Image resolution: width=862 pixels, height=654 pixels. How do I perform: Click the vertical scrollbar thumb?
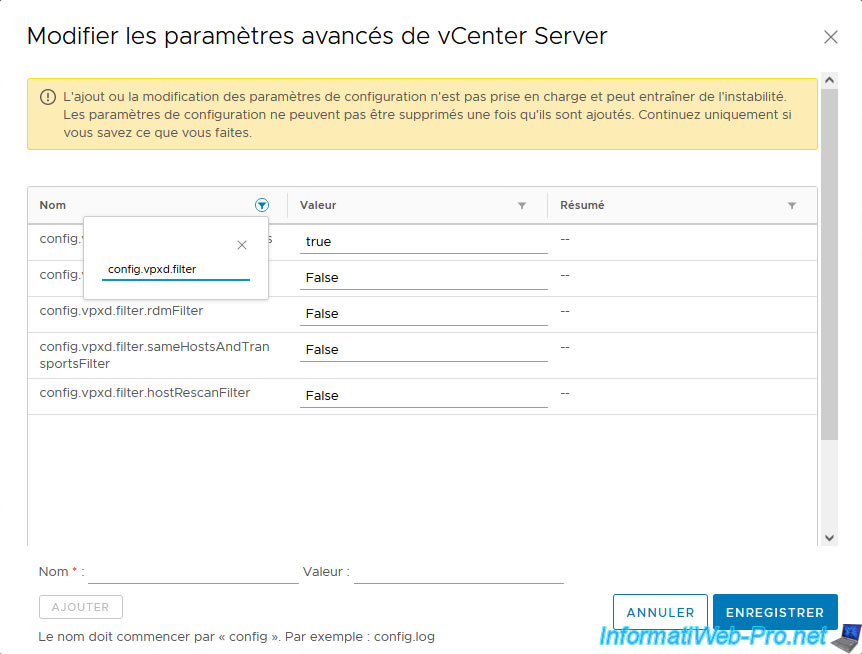click(x=830, y=264)
